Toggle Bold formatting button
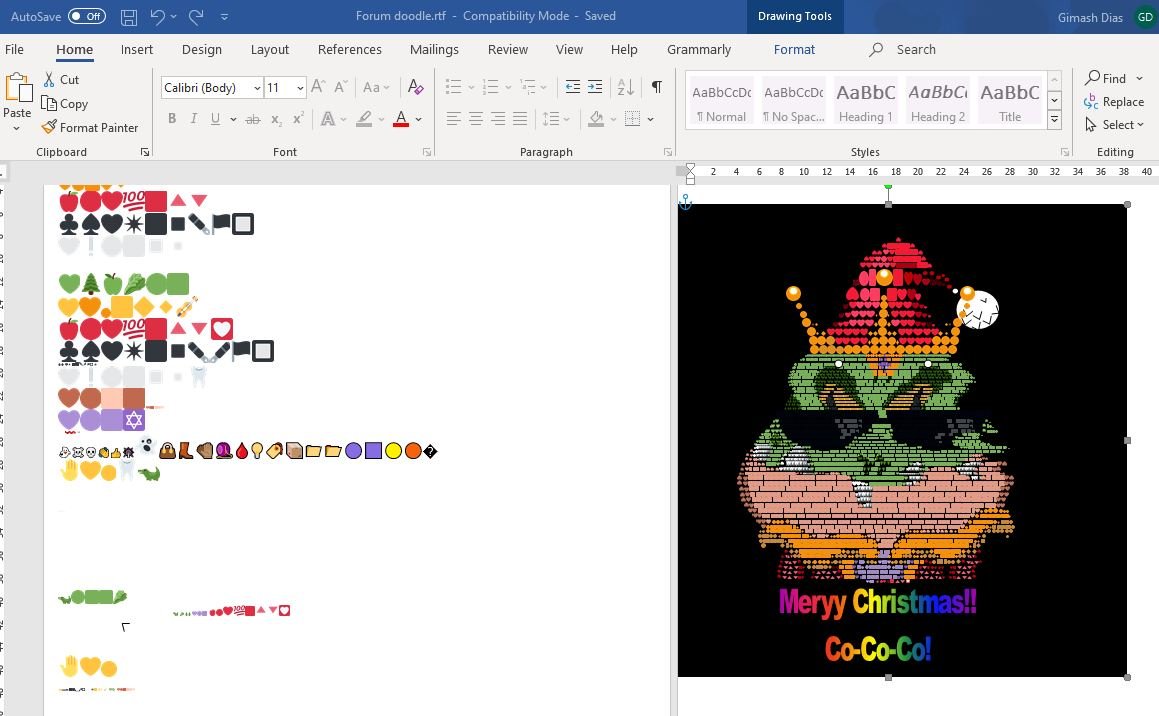The width and height of the screenshot is (1159, 716). pyautogui.click(x=172, y=119)
